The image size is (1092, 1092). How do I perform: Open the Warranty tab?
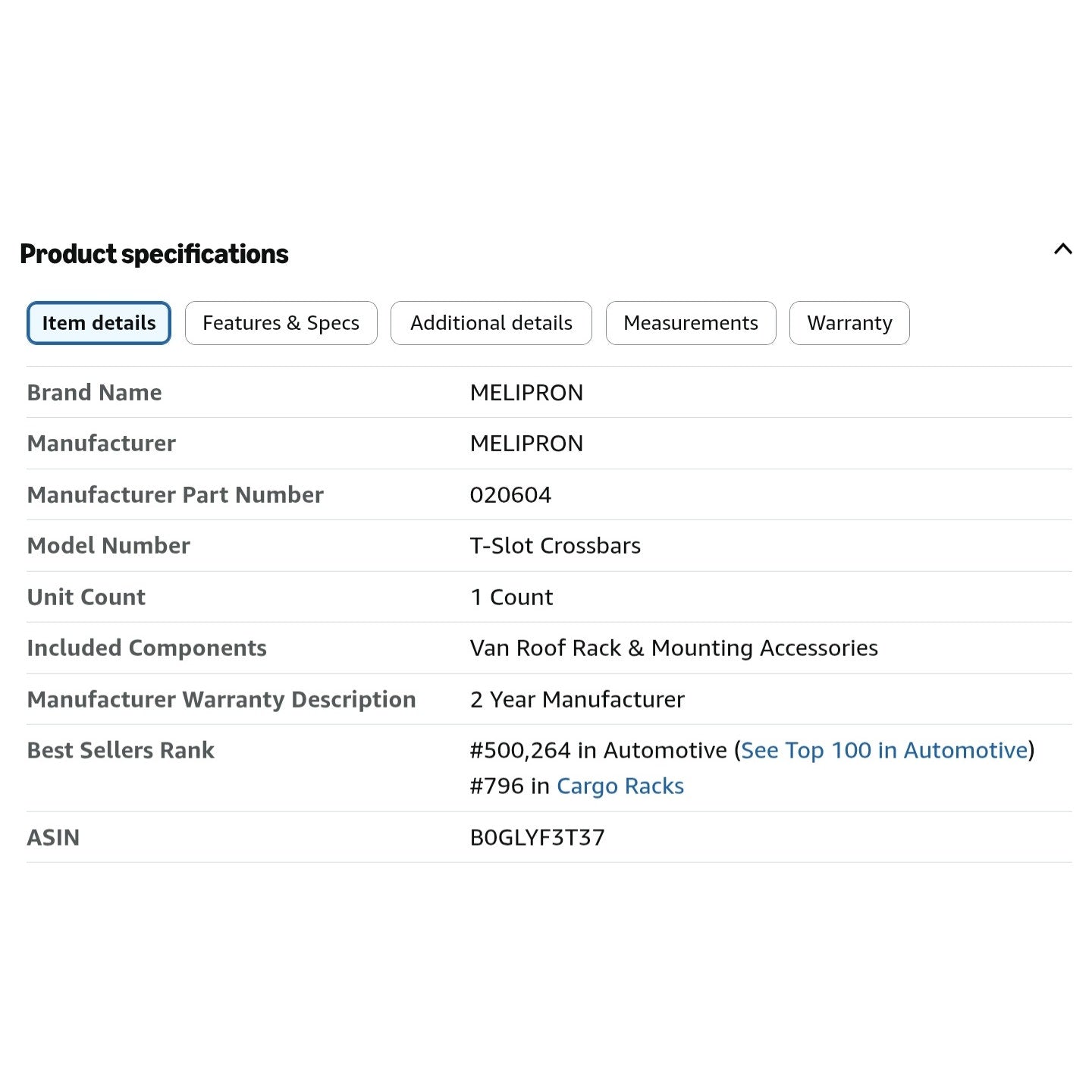pyautogui.click(x=849, y=323)
